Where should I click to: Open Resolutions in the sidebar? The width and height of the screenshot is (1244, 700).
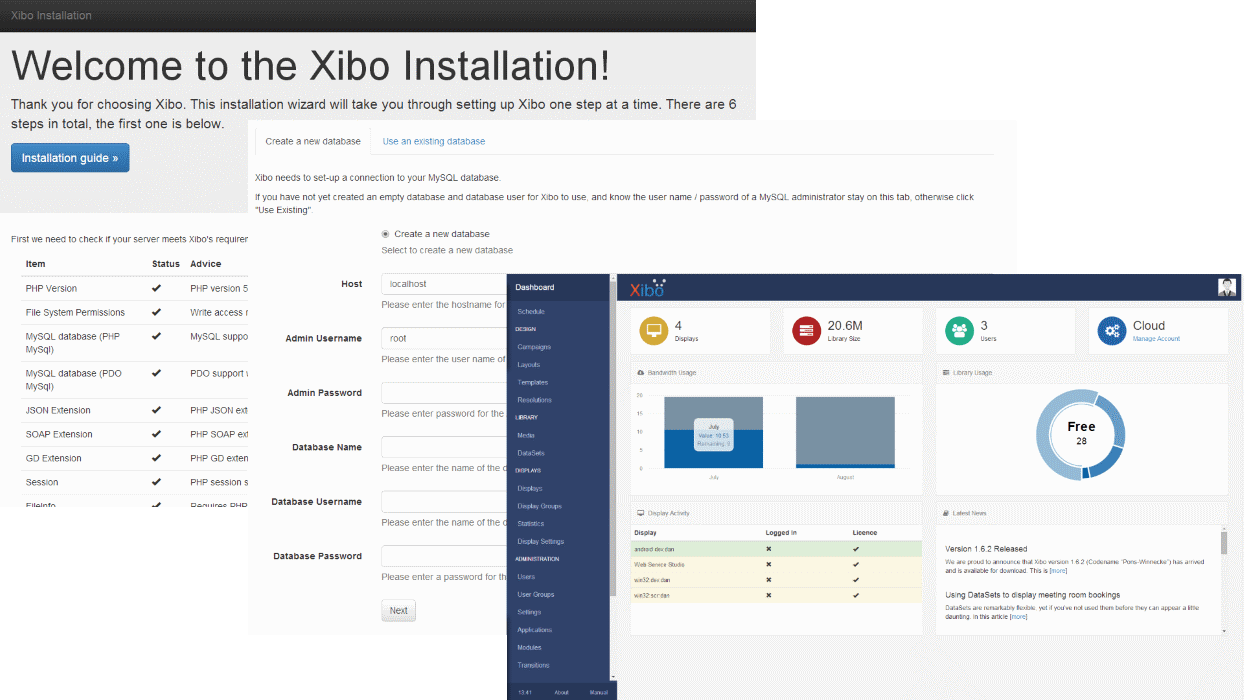(534, 400)
